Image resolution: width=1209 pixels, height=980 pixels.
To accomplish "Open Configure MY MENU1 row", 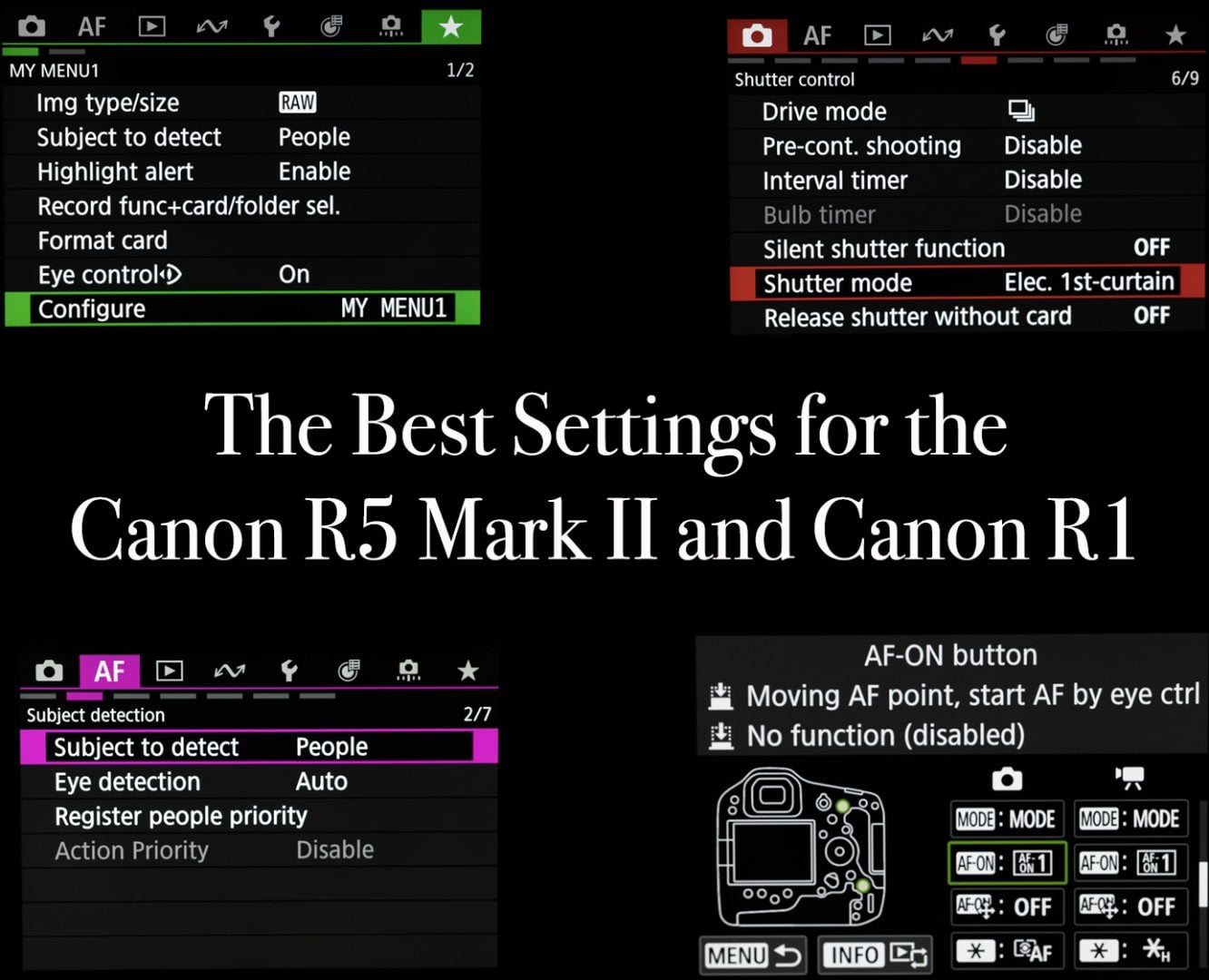I will tap(241, 309).
